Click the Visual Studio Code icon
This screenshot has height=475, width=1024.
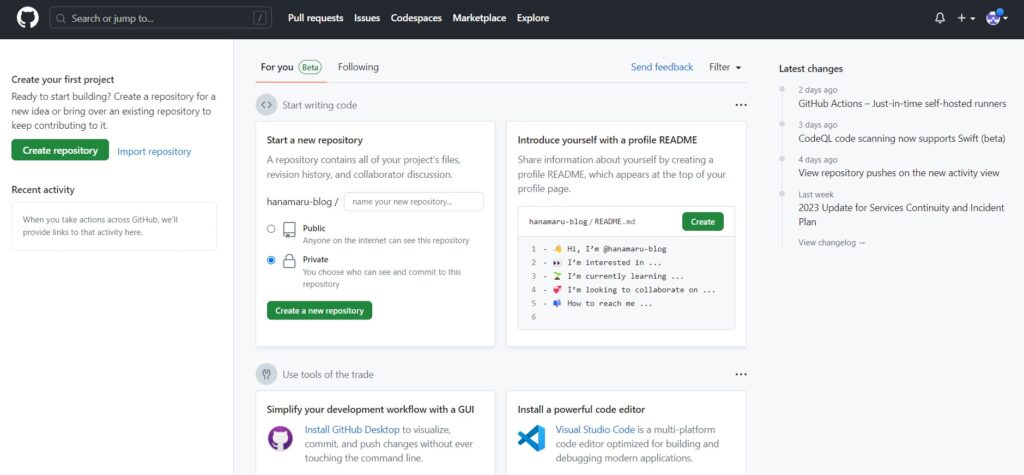[531, 438]
